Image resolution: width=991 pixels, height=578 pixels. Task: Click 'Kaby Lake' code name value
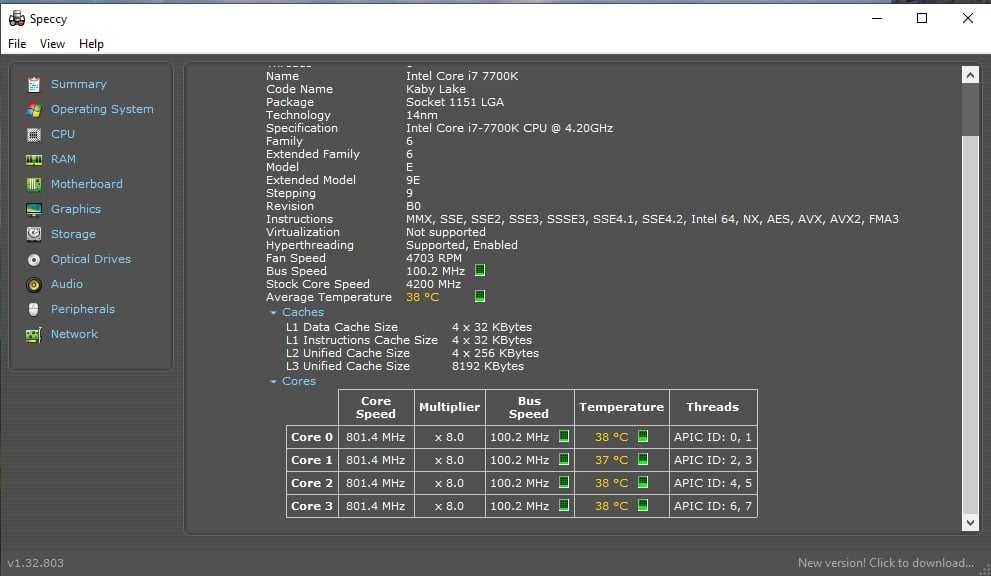[x=436, y=89]
